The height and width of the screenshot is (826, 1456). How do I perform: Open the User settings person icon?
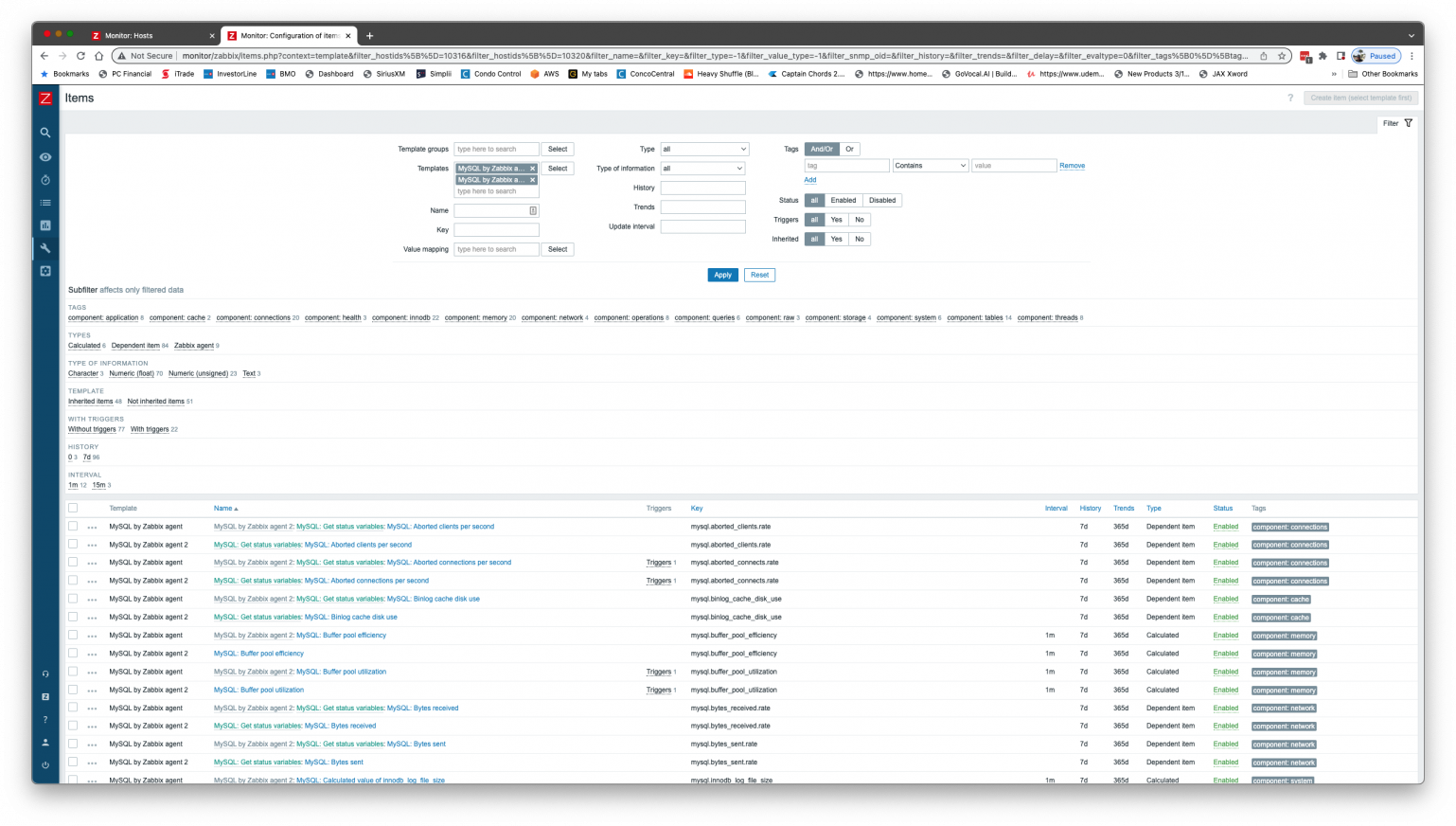[45, 743]
